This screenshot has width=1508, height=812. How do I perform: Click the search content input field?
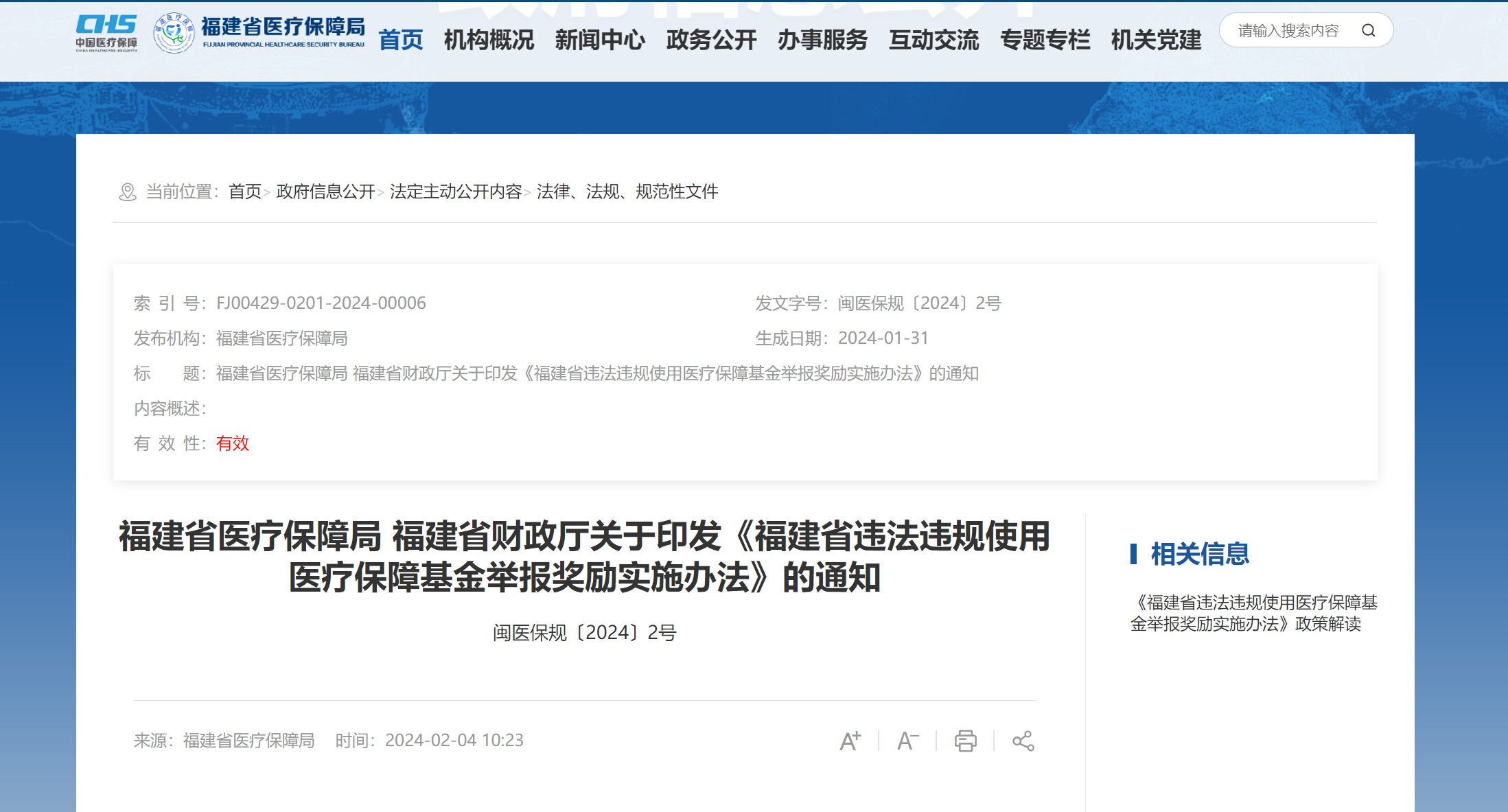1288,31
